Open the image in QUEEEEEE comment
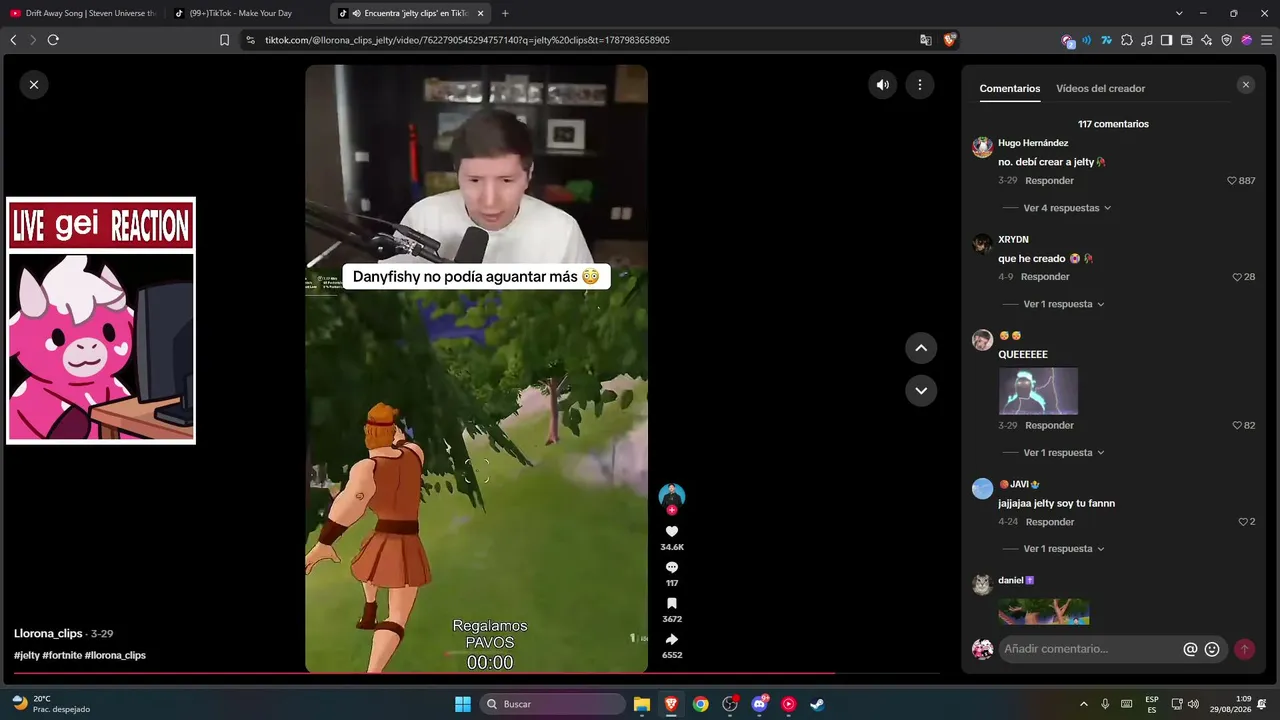The width and height of the screenshot is (1280, 720). pos(1038,391)
